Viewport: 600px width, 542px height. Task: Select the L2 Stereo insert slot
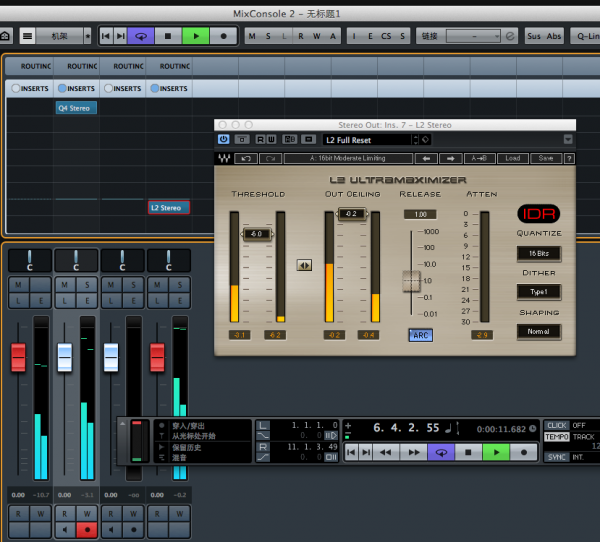169,208
